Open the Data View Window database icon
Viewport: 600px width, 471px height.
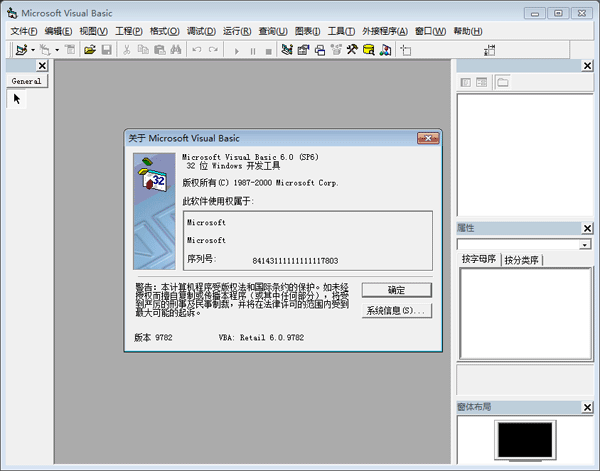tap(368, 50)
